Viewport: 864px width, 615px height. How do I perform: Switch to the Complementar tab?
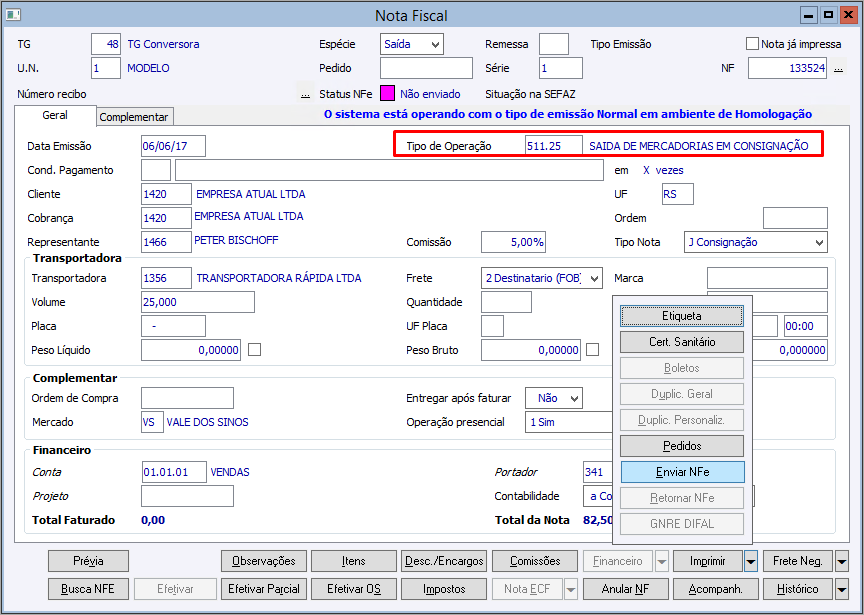tap(134, 117)
